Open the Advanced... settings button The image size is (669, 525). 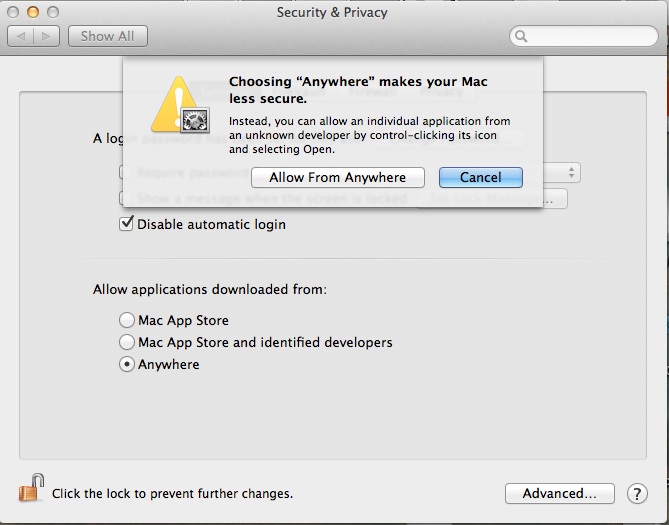[559, 493]
